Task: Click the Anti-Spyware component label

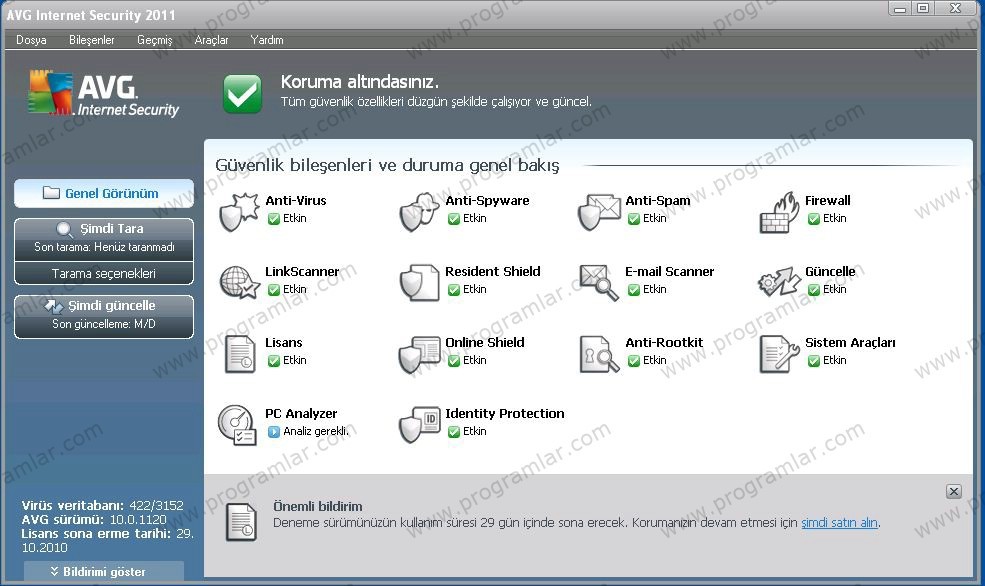Action: [487, 200]
